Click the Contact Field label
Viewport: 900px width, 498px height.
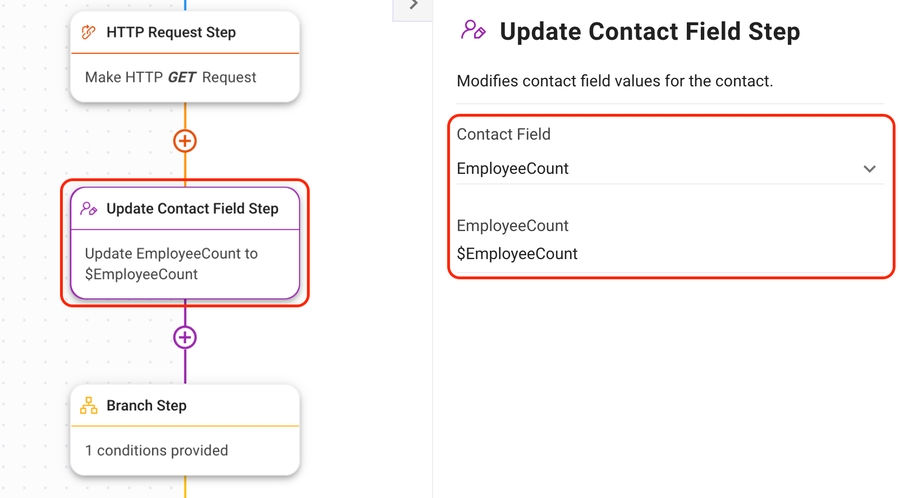click(x=503, y=134)
